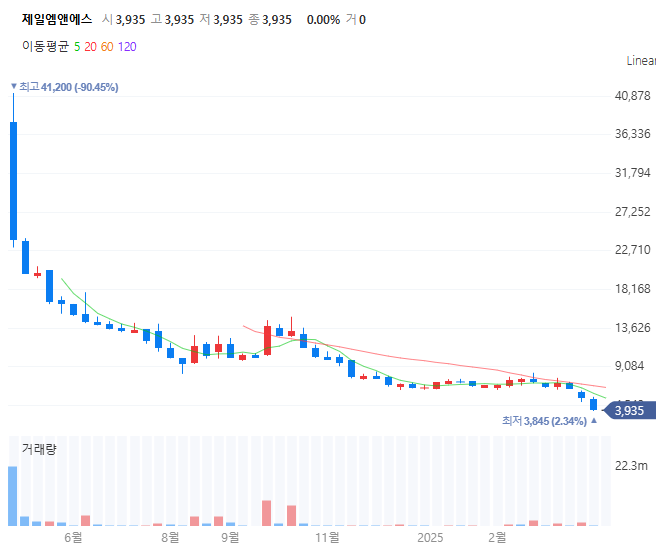Click the 2025 date axis label
This screenshot has width=656, height=549.
(430, 537)
